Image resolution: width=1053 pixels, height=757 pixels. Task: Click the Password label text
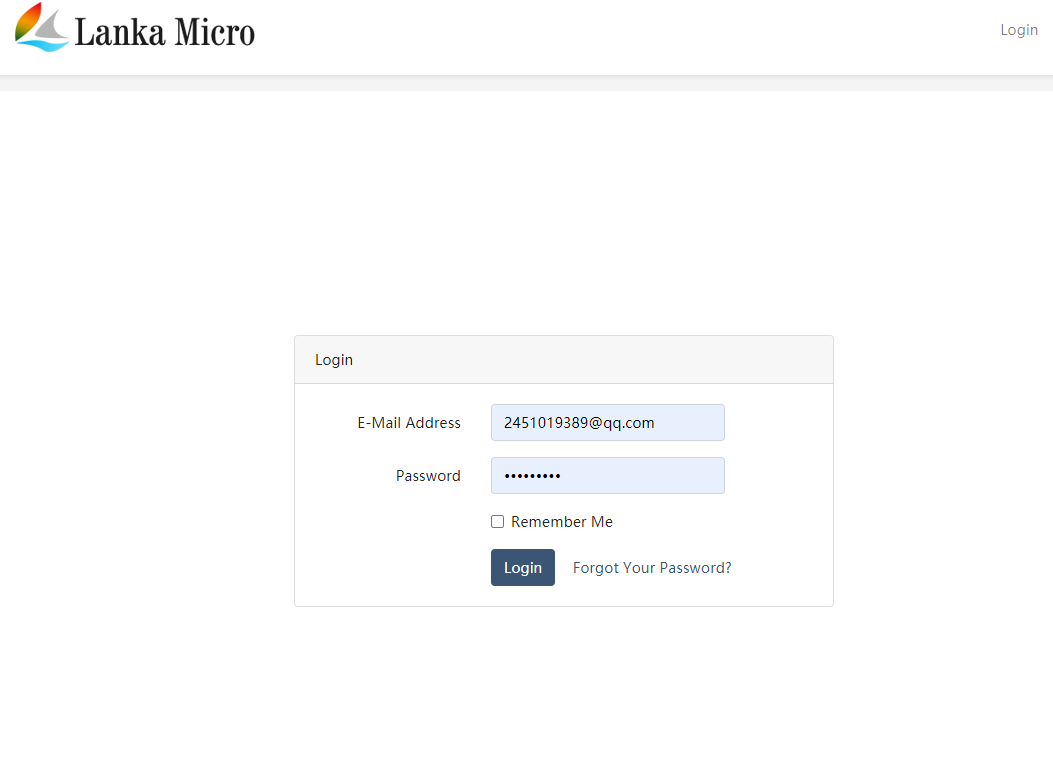428,476
